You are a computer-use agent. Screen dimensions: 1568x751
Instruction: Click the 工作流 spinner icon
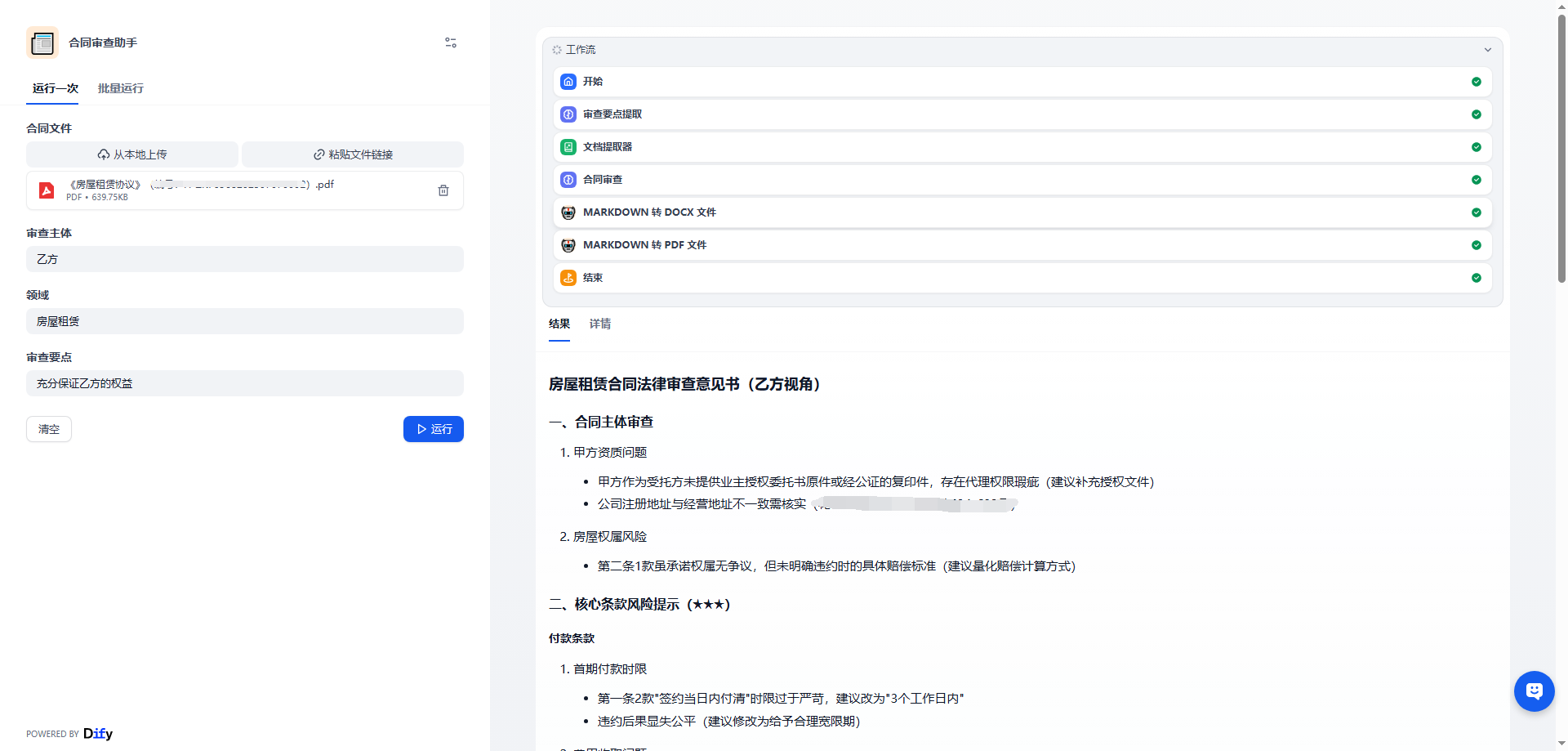557,50
